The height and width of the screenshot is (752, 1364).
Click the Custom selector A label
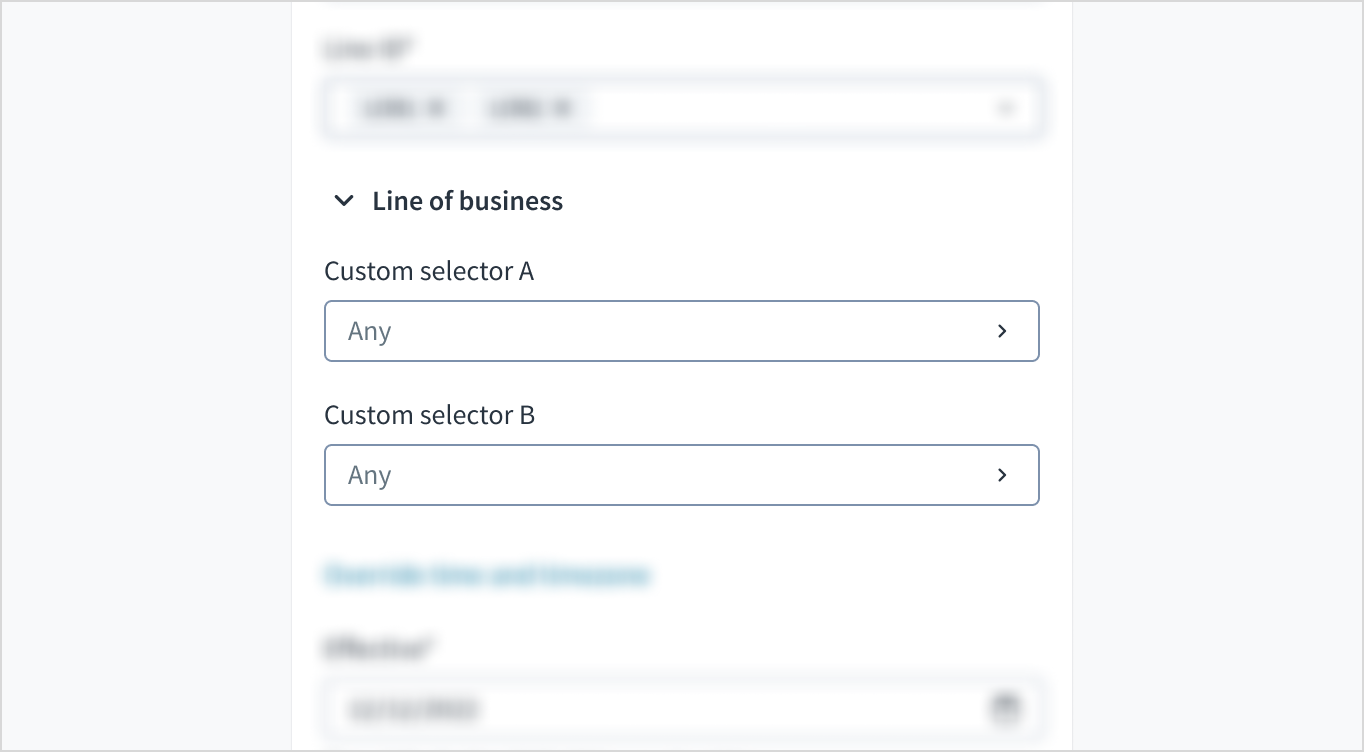(429, 271)
